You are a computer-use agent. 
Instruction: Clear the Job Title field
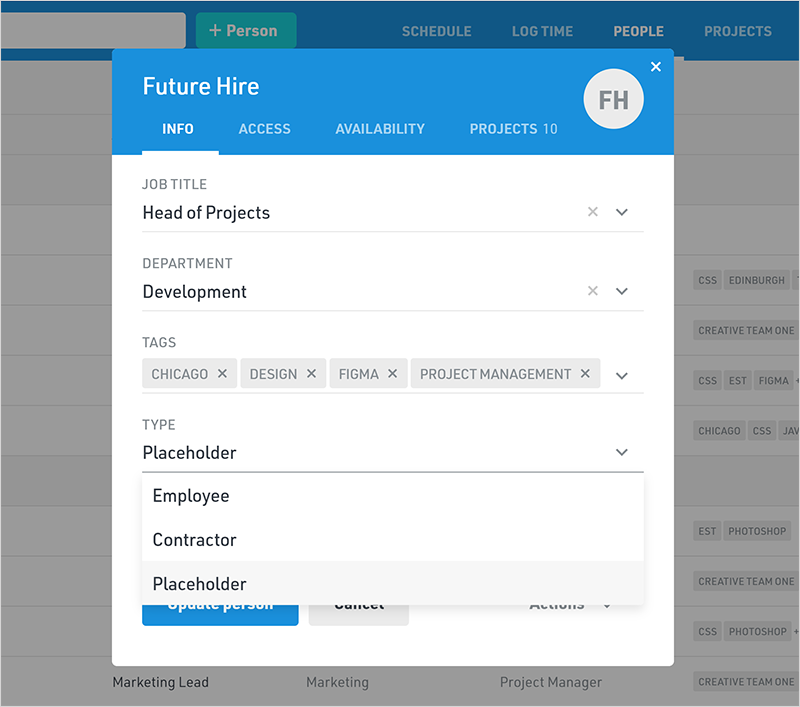click(593, 212)
